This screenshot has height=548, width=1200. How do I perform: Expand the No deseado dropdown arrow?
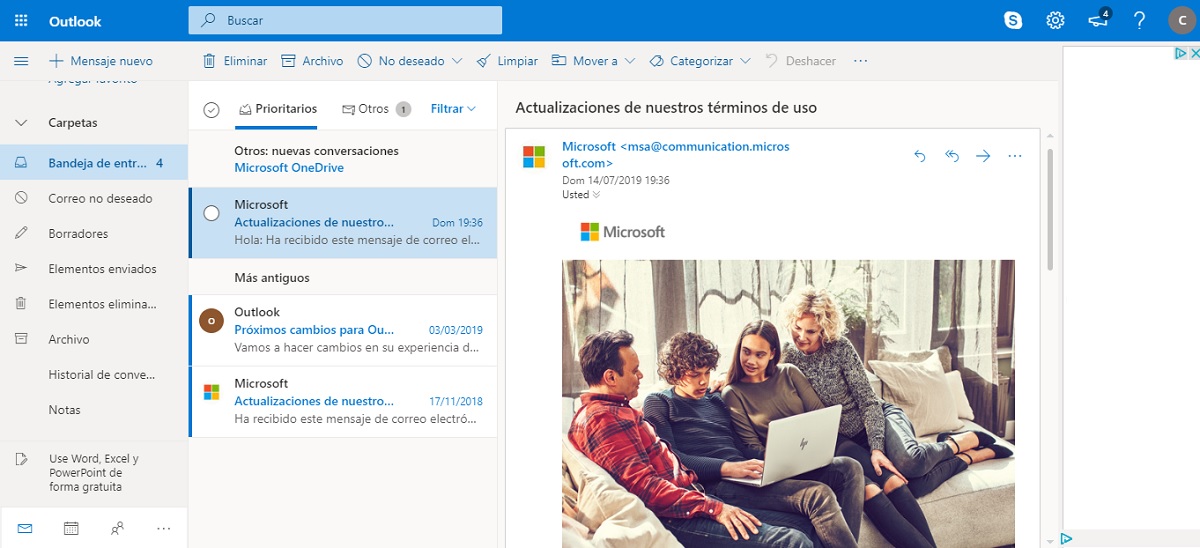coord(457,61)
